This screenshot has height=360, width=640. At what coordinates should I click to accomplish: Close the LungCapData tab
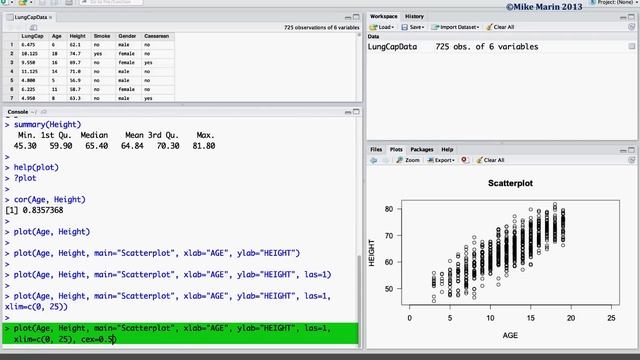(50, 17)
